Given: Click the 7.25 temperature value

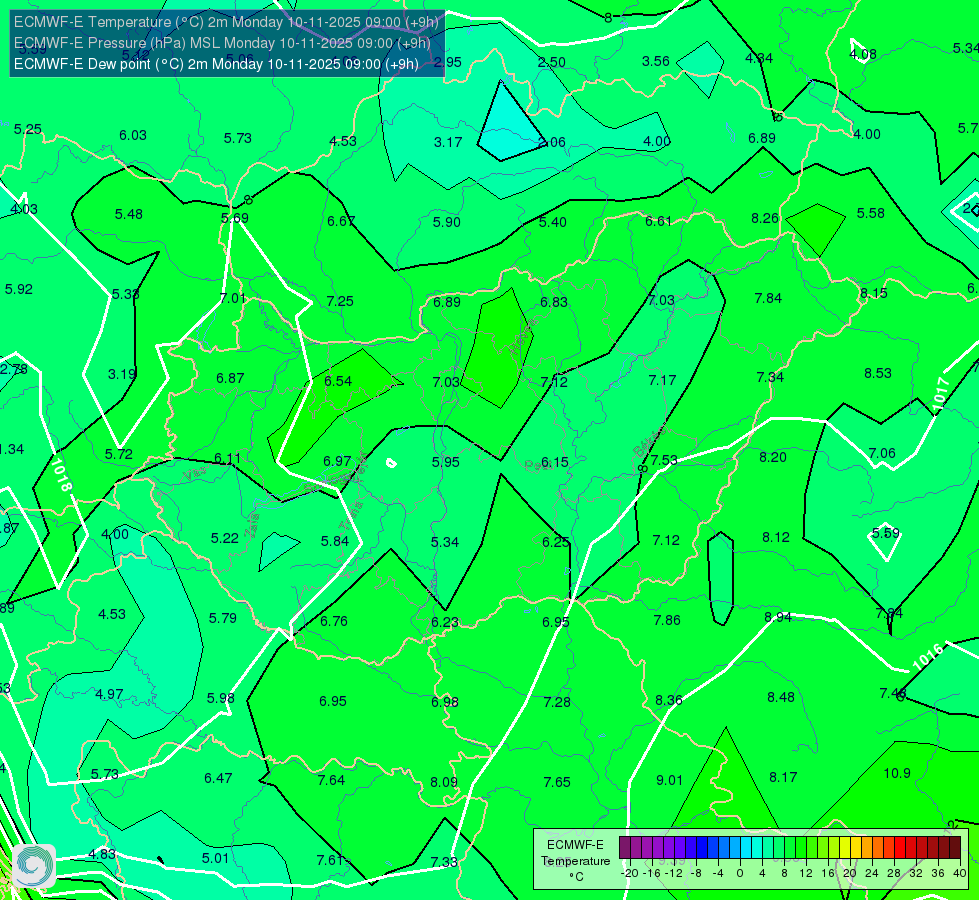Looking at the screenshot, I should coord(340,301).
